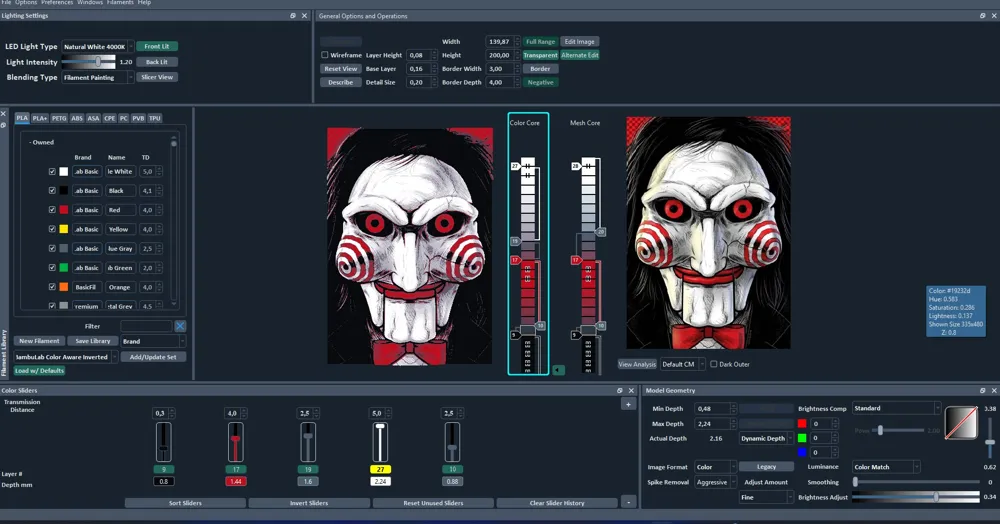Click the View Analysis button
The image size is (1000, 524).
(637, 364)
